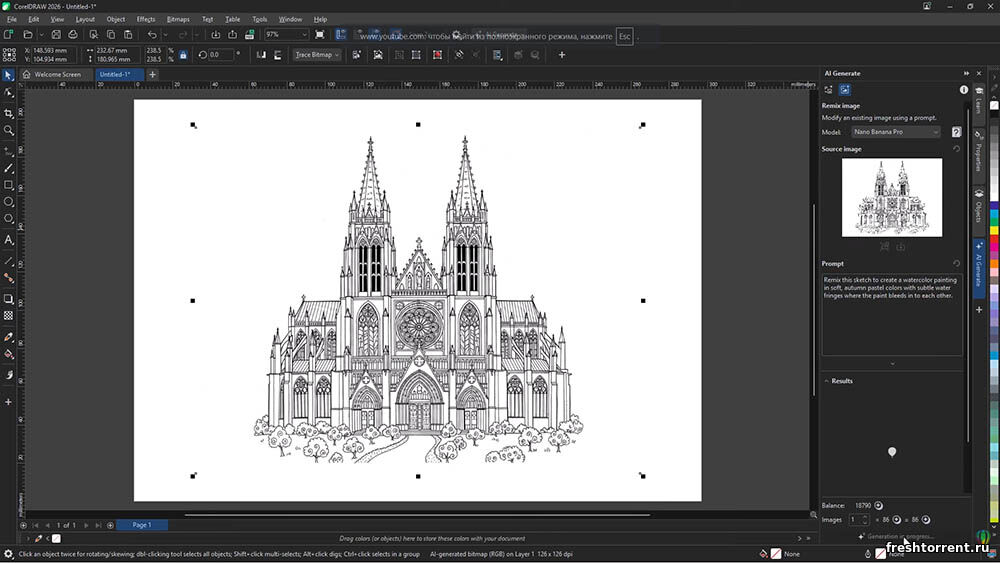The image size is (1000, 563).
Task: Select the Crop tool in the toolbox
Action: [x=9, y=113]
